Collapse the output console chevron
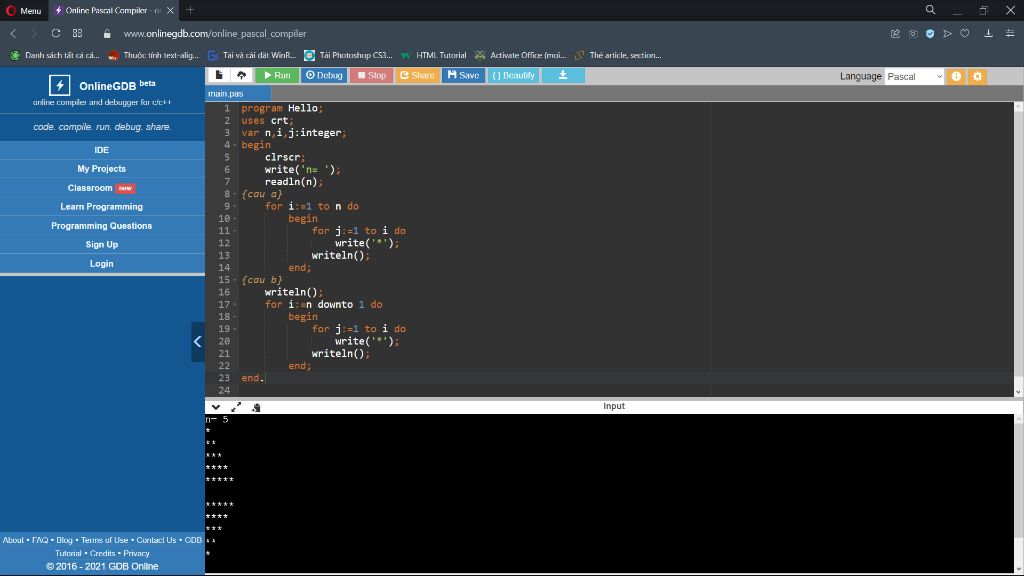 [216, 407]
